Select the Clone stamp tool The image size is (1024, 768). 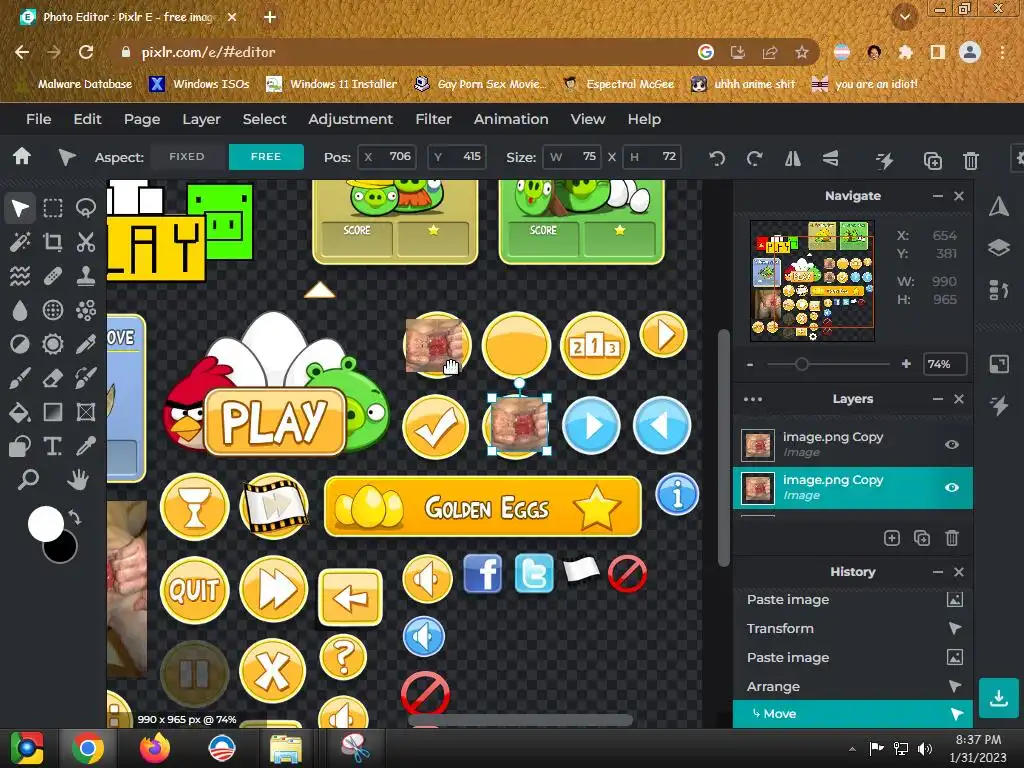(x=86, y=276)
